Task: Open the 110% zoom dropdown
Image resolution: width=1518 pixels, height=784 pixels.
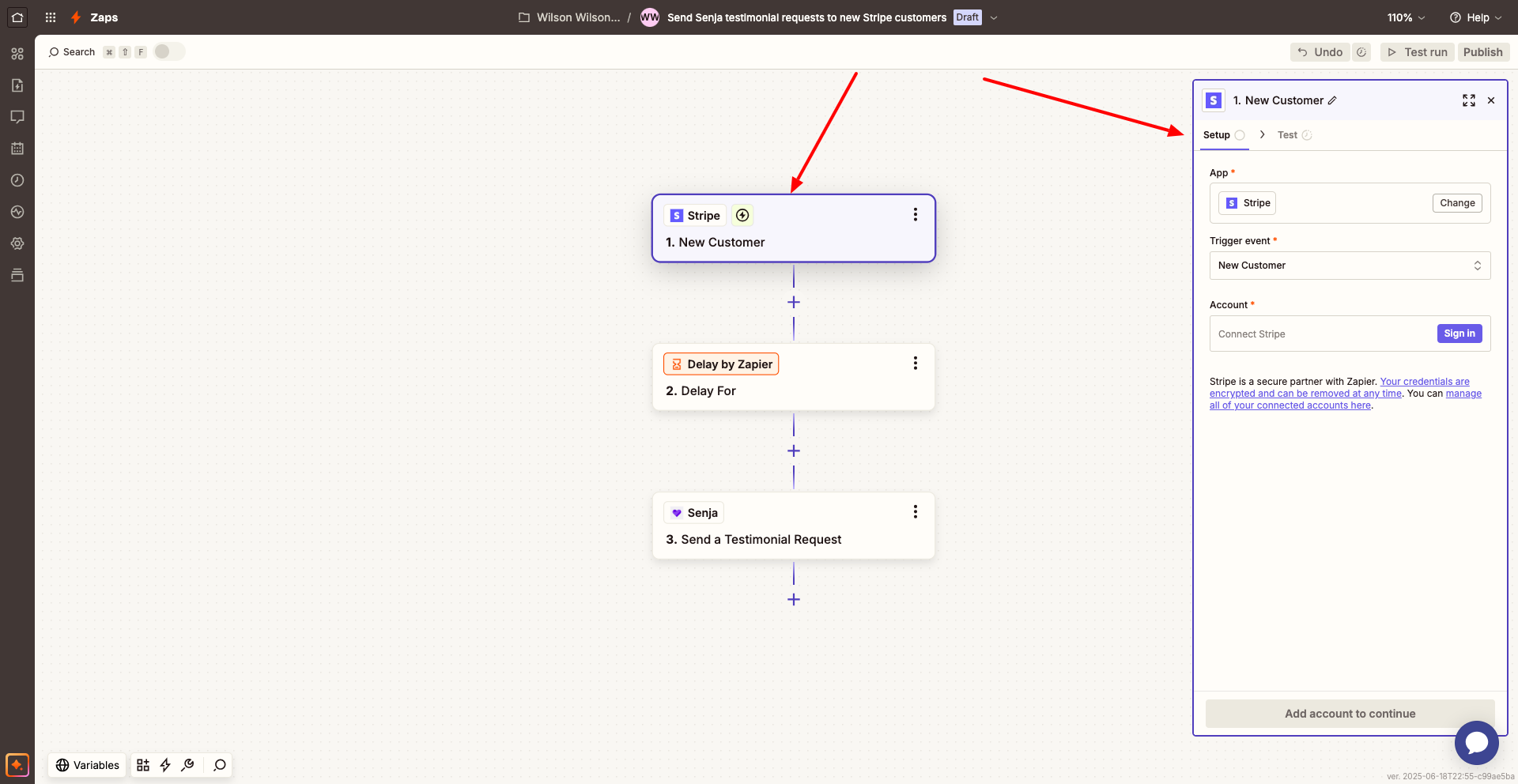Action: pyautogui.click(x=1407, y=17)
